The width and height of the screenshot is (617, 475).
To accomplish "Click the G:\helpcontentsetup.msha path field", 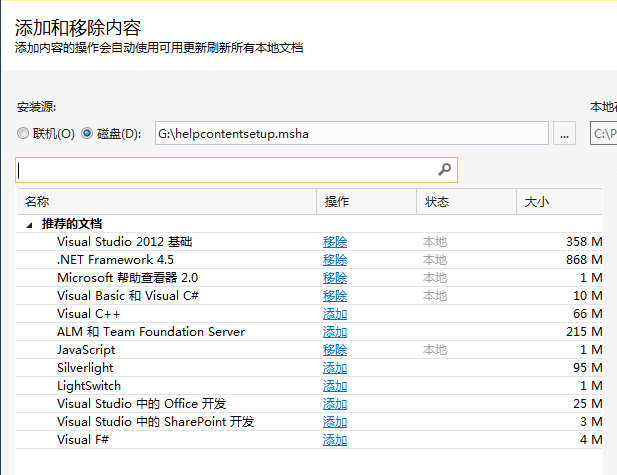I will click(351, 133).
